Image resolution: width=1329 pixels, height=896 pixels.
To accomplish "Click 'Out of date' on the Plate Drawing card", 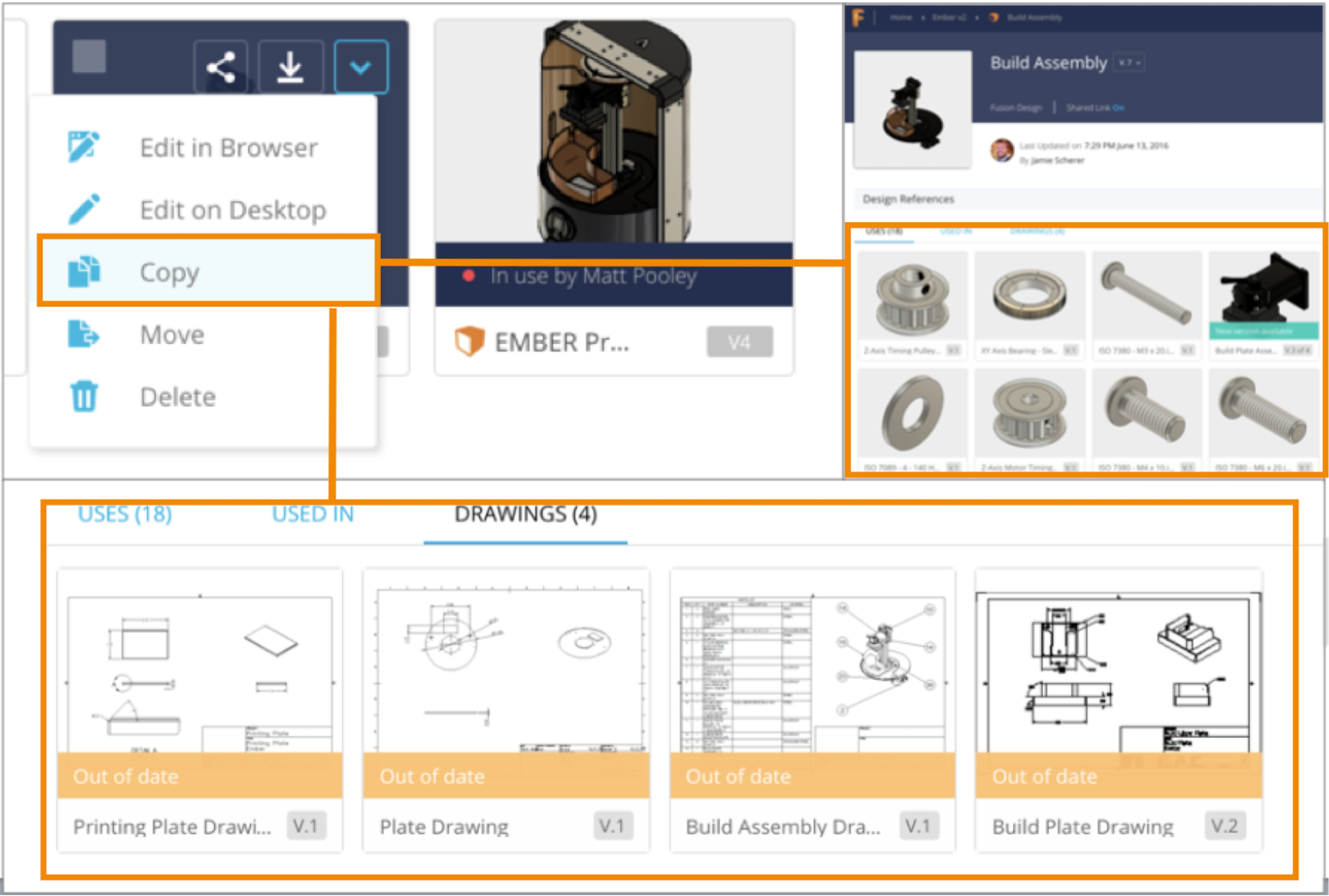I will coord(432,776).
